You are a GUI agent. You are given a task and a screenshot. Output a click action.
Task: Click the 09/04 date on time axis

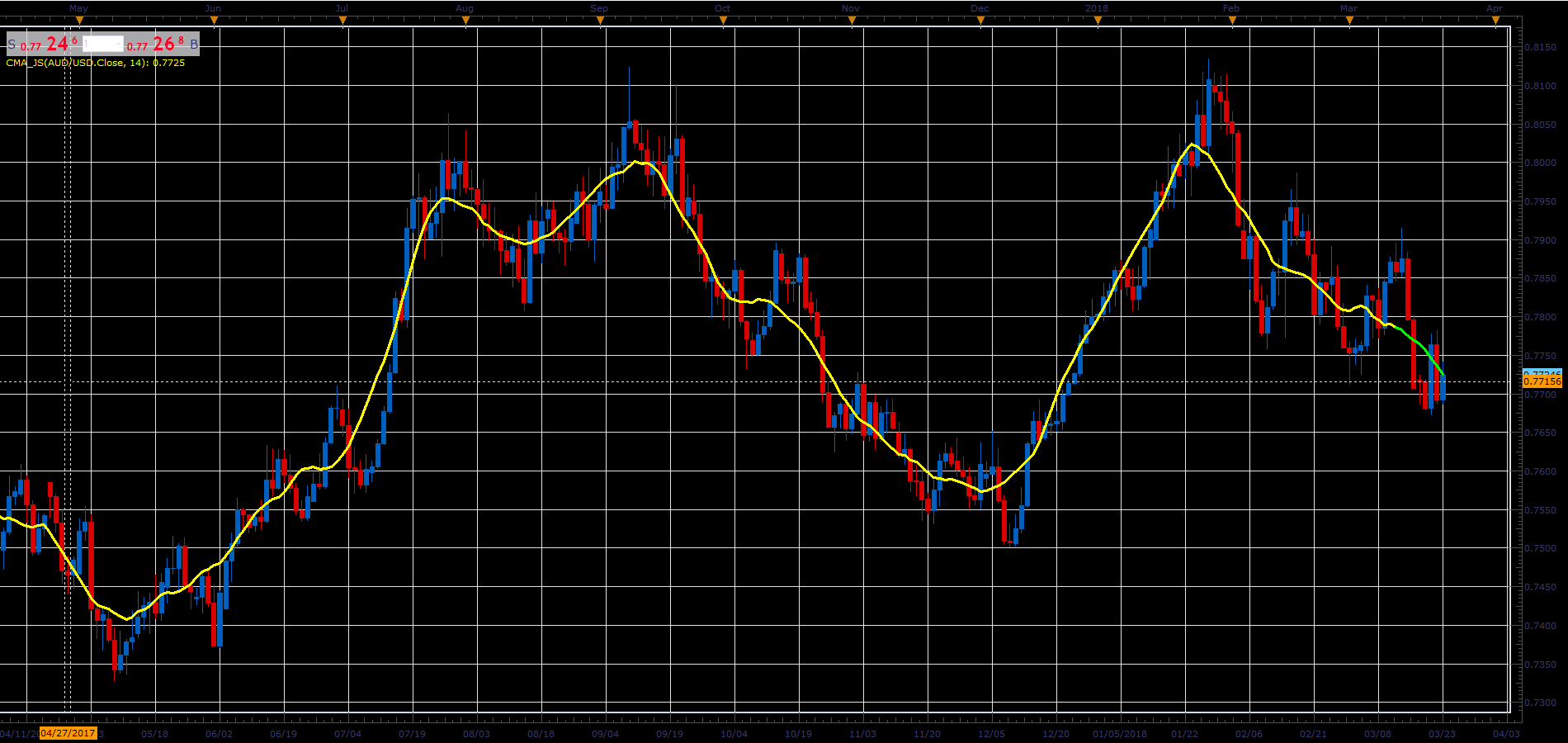605,734
